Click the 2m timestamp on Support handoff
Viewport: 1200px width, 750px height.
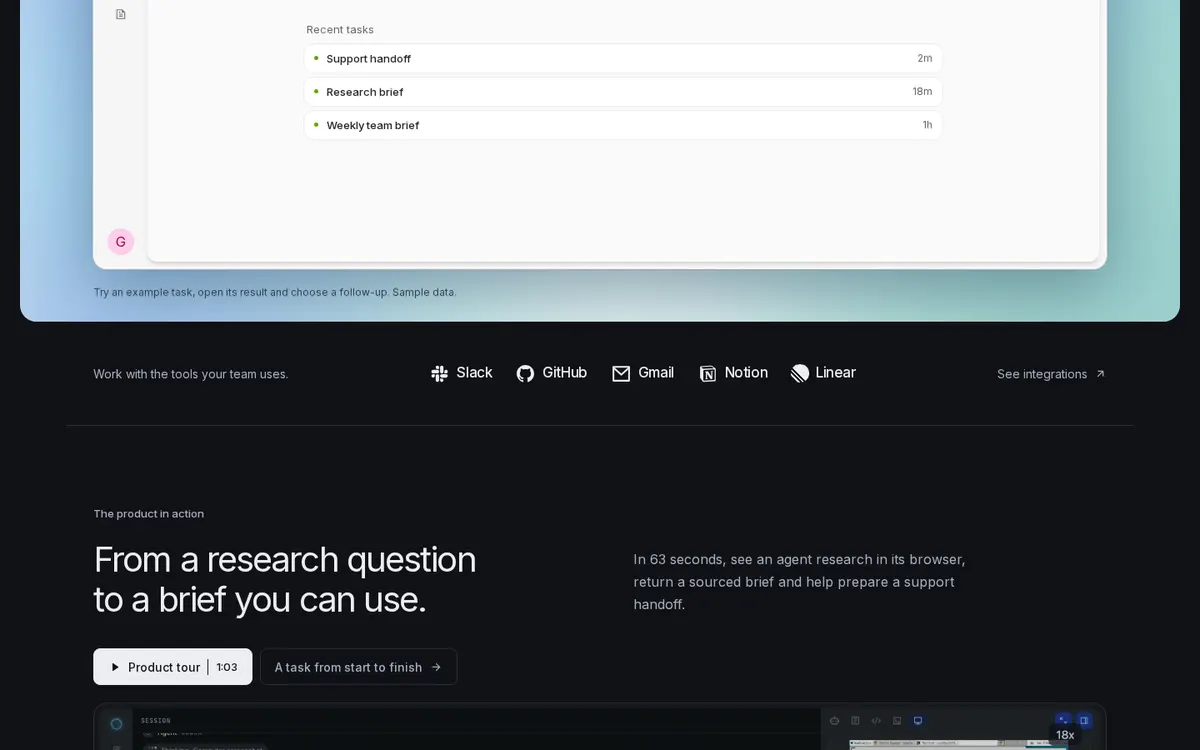pyautogui.click(x=925, y=58)
